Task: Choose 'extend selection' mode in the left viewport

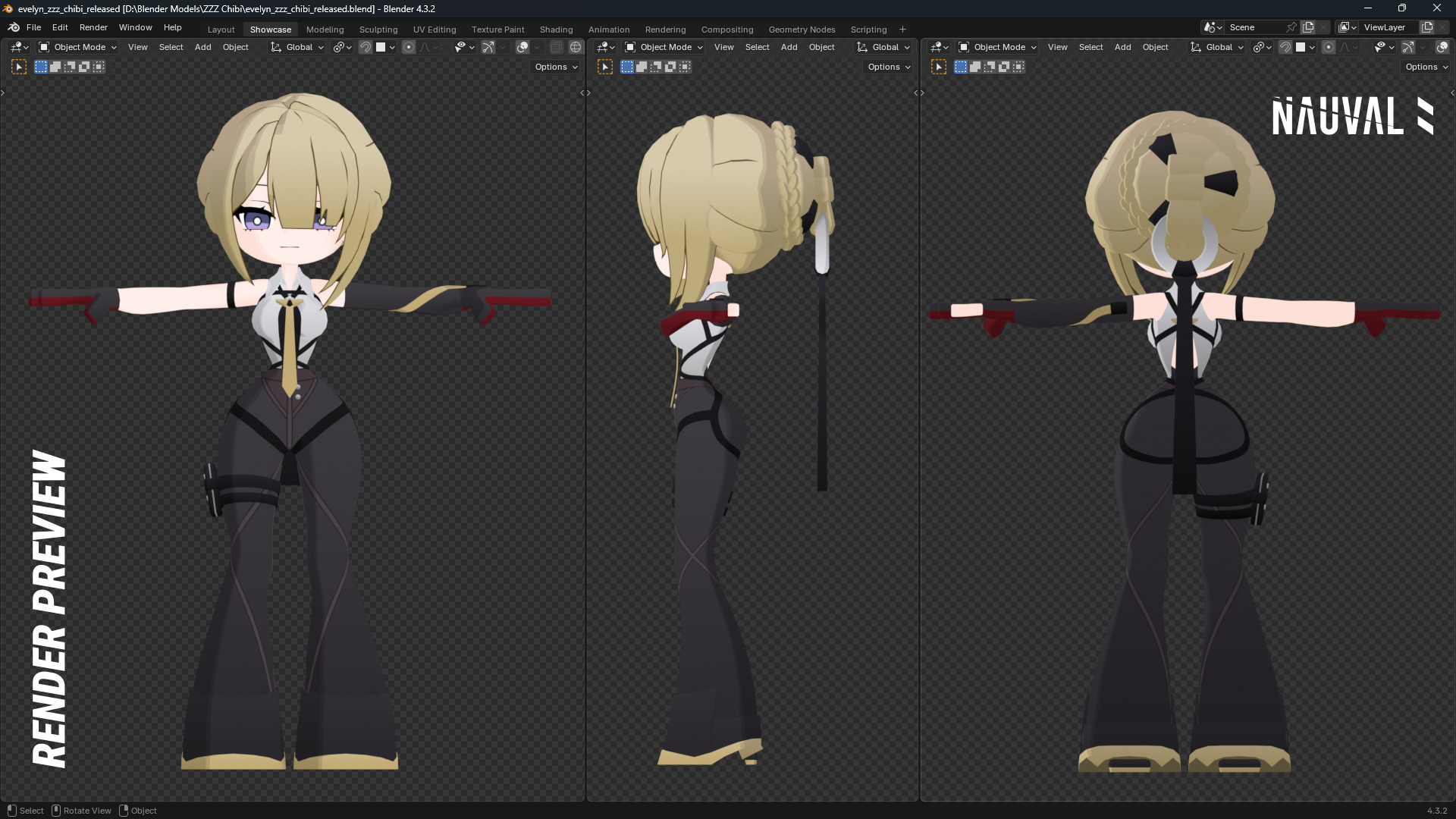Action: (55, 67)
